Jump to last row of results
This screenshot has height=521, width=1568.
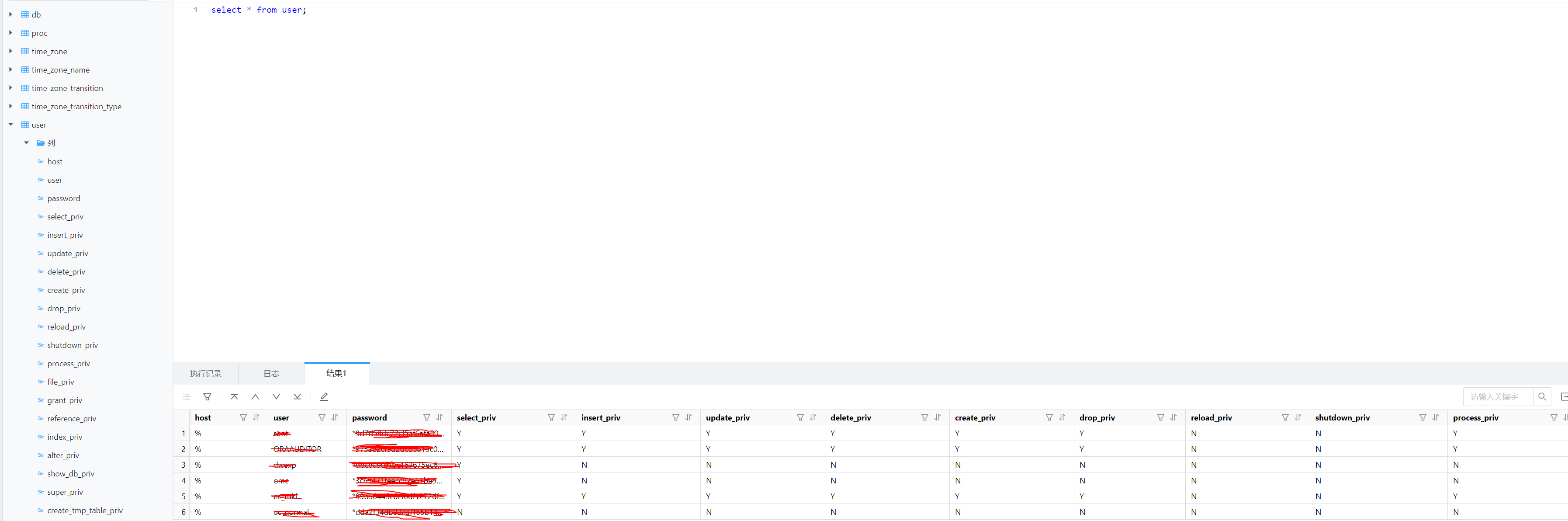[x=297, y=397]
